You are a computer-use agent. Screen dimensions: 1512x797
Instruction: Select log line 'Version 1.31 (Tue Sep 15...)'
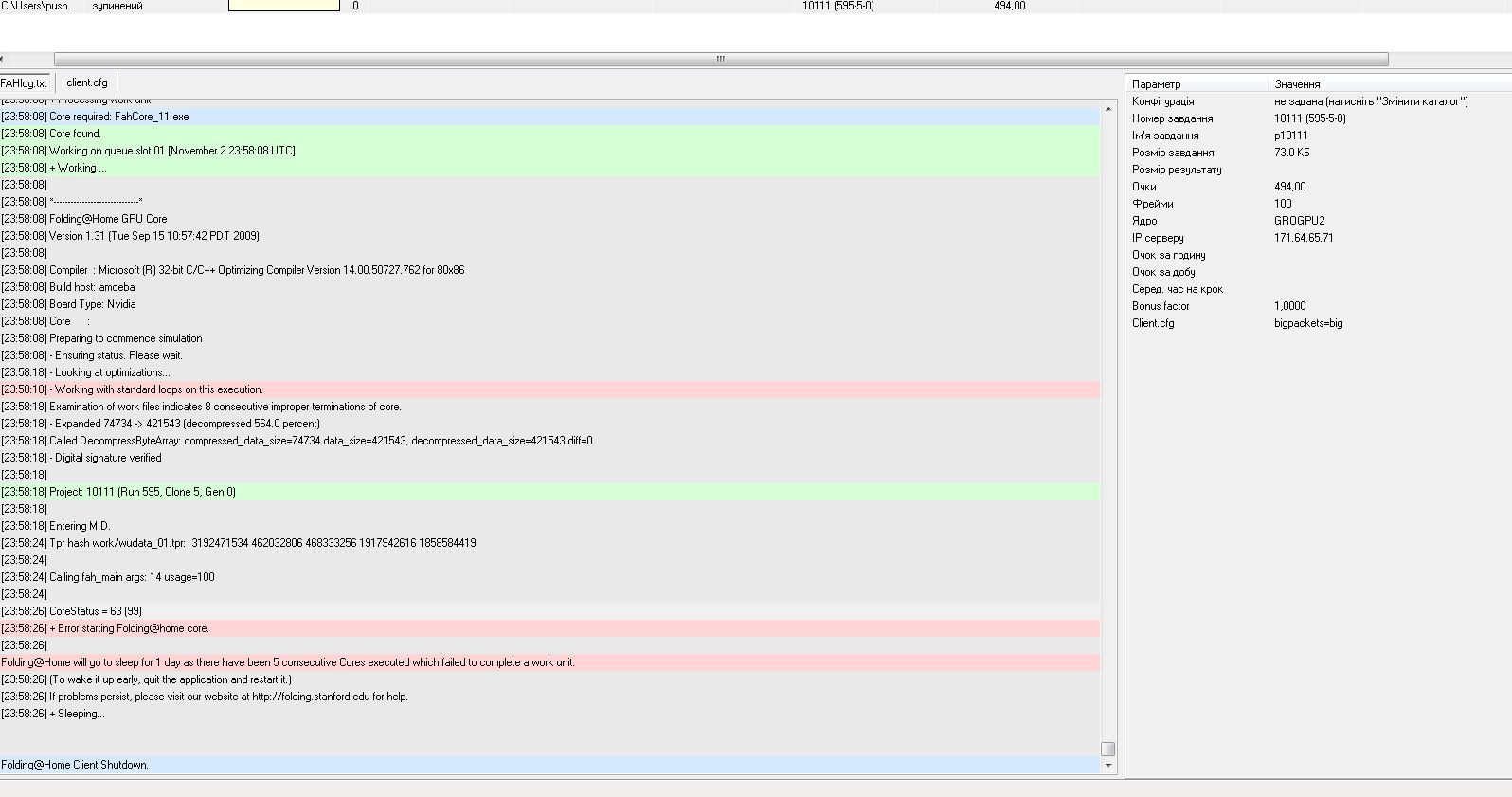click(549, 236)
